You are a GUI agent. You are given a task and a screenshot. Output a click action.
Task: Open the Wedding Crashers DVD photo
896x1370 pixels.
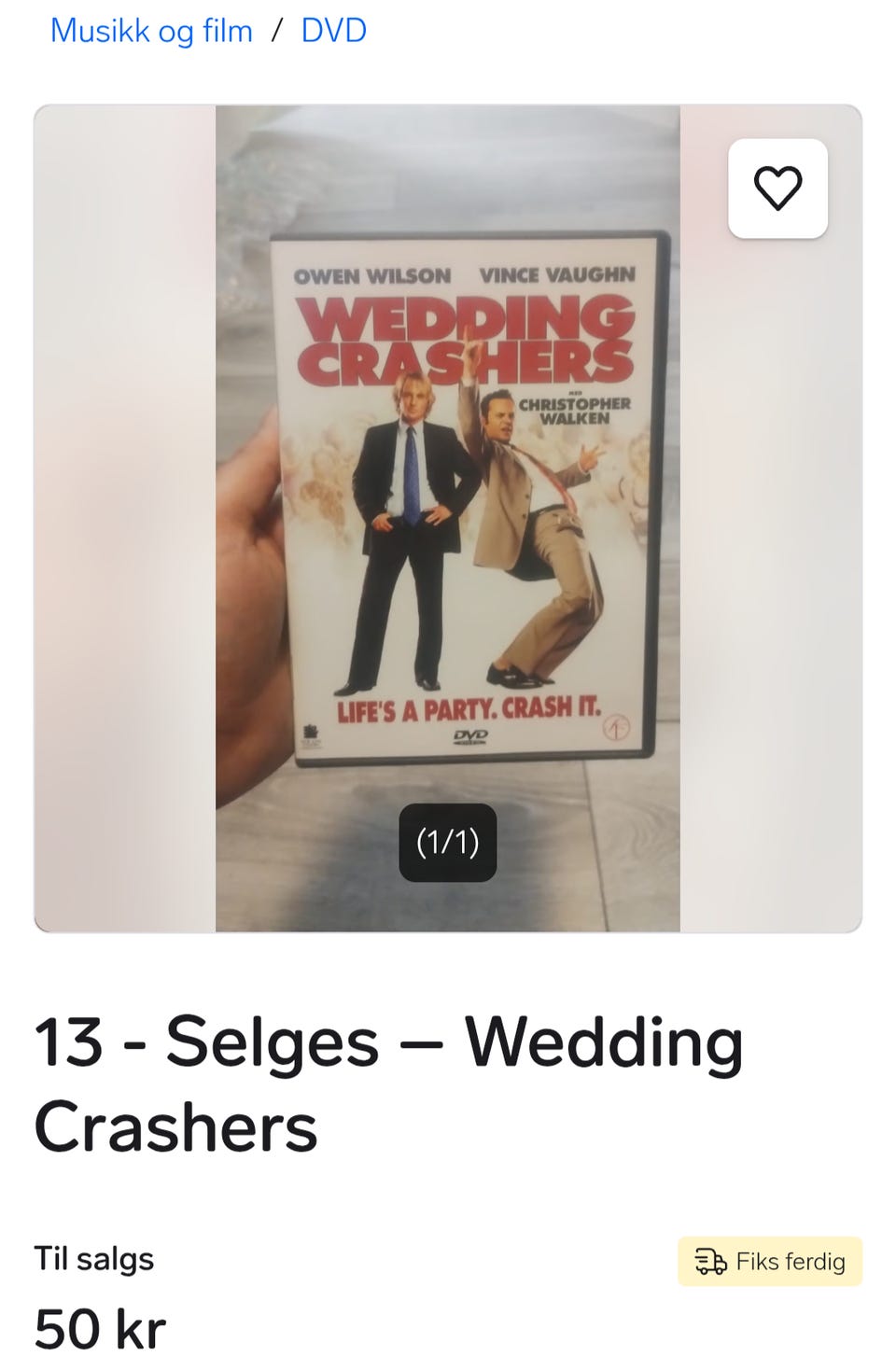tap(448, 518)
